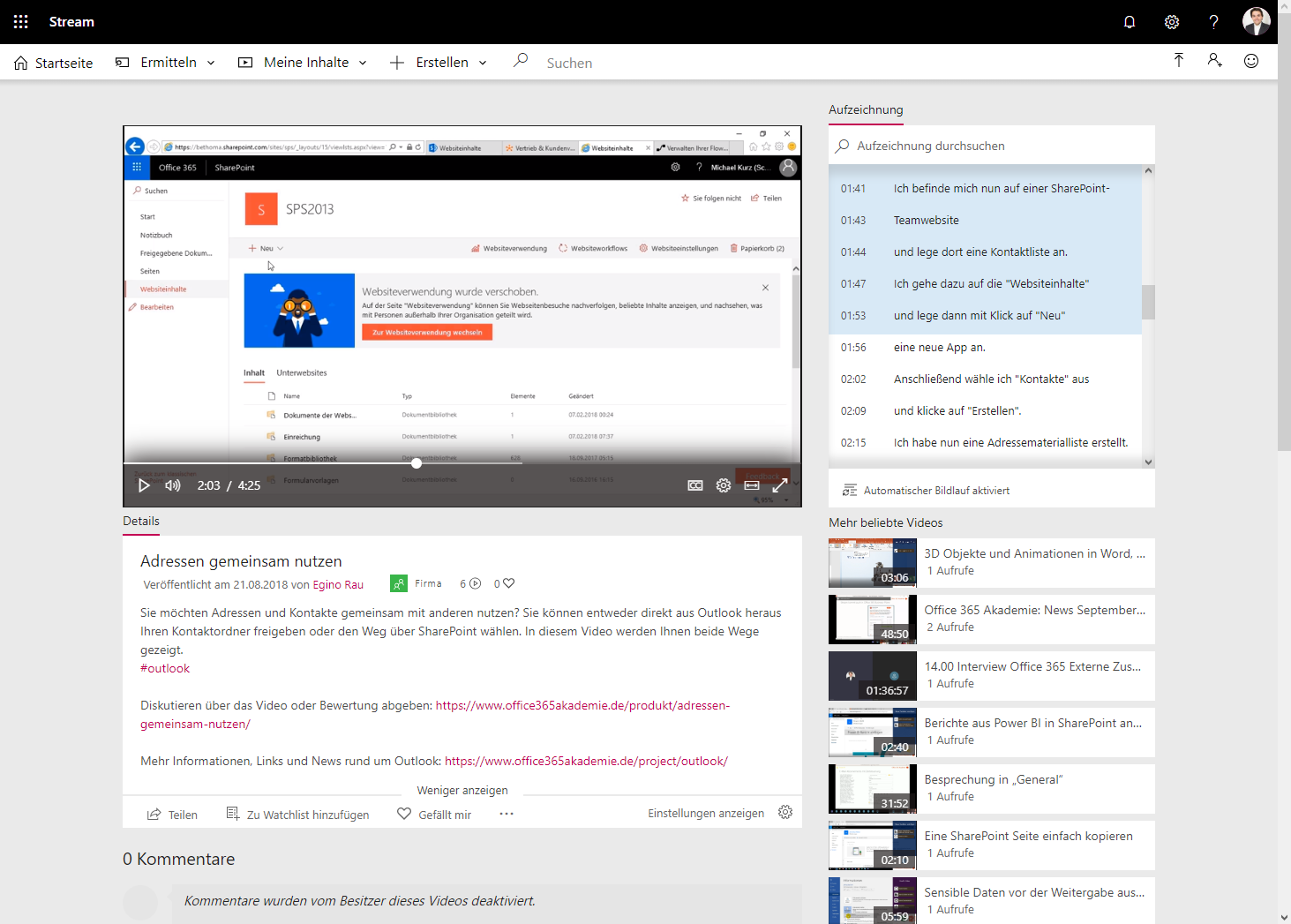The width and height of the screenshot is (1291, 924).
Task: Go to Startseite
Action: click(54, 63)
